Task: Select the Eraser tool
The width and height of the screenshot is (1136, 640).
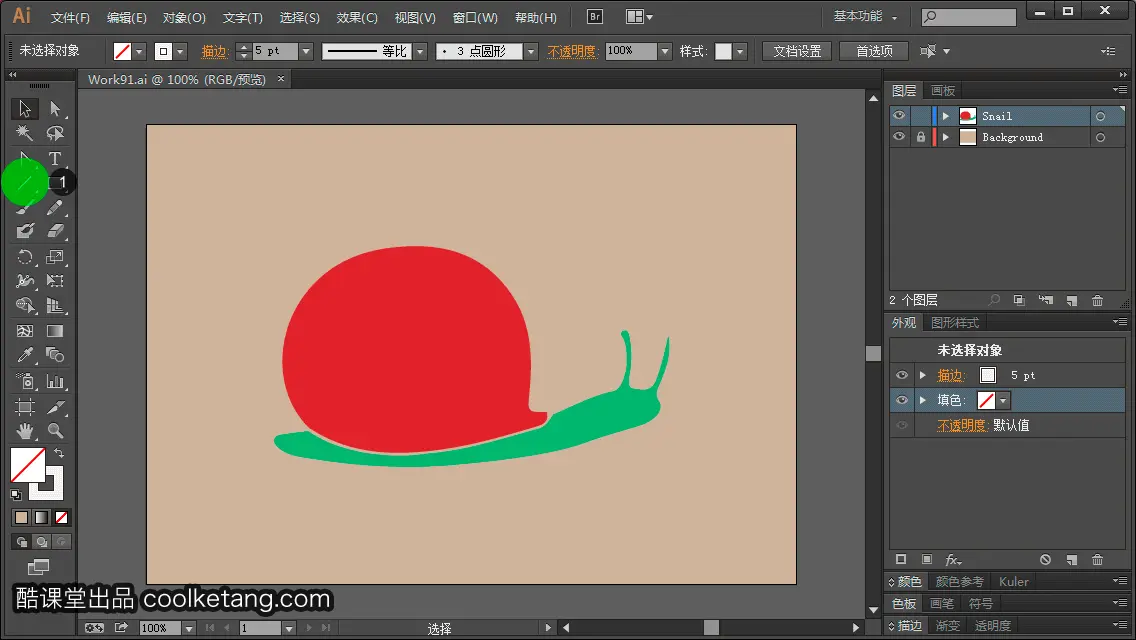Action: pos(55,231)
